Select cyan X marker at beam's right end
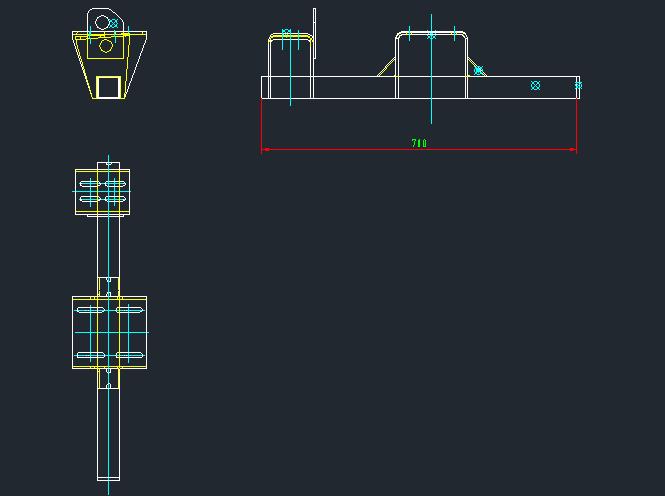 (x=578, y=86)
